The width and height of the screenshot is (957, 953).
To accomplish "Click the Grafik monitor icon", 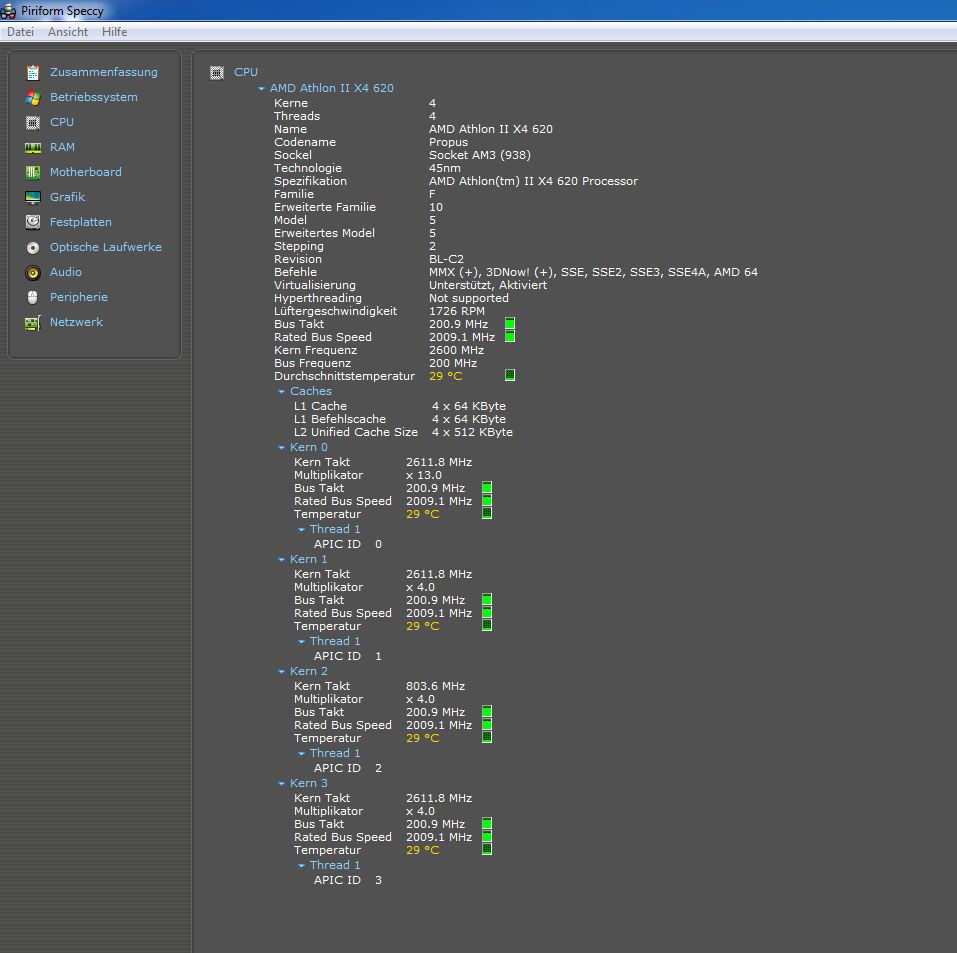I will (33, 198).
